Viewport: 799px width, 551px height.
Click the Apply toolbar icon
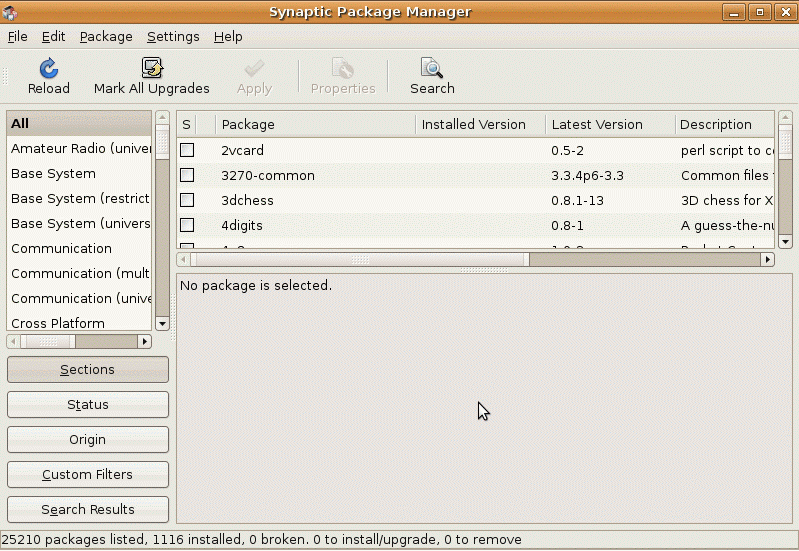(x=254, y=68)
